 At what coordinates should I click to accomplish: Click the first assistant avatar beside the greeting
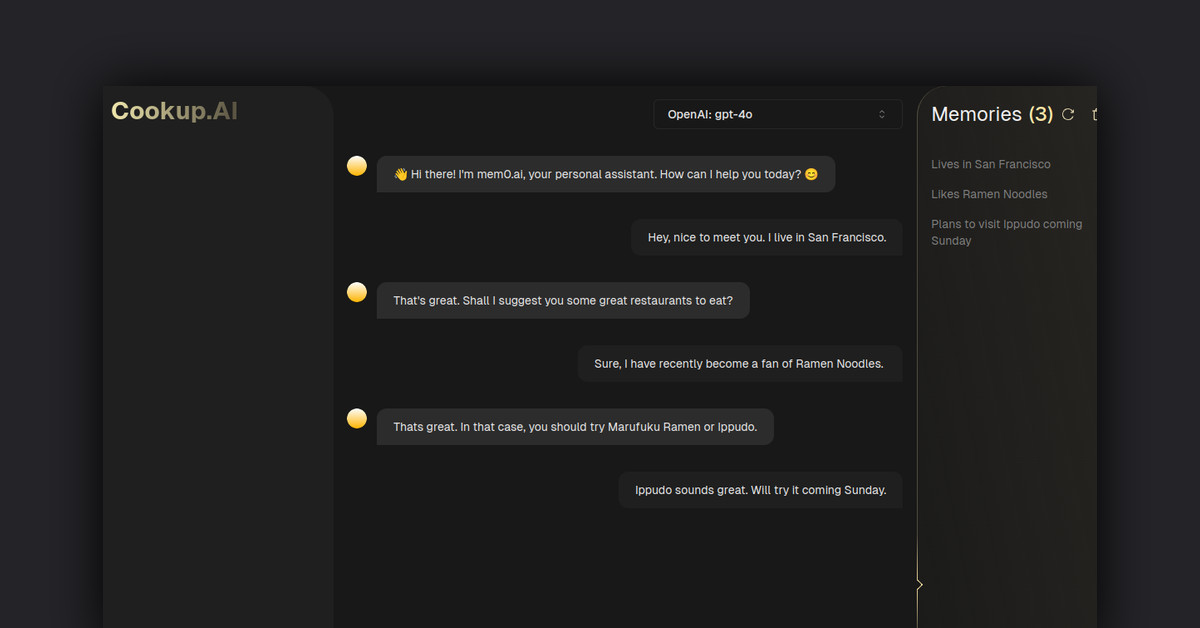click(x=357, y=166)
